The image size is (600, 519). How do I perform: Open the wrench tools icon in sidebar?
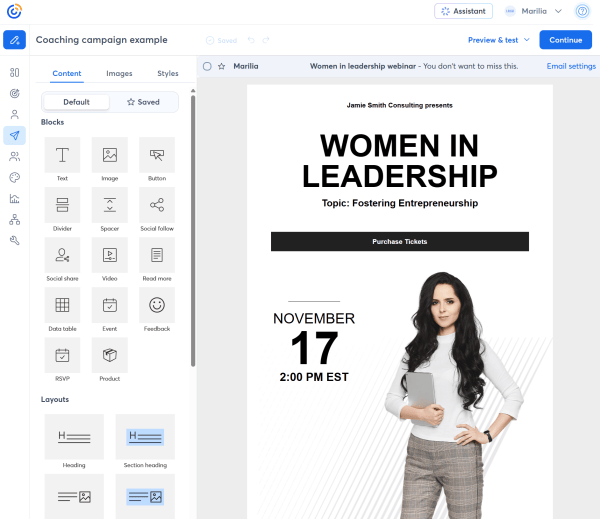[x=15, y=240]
